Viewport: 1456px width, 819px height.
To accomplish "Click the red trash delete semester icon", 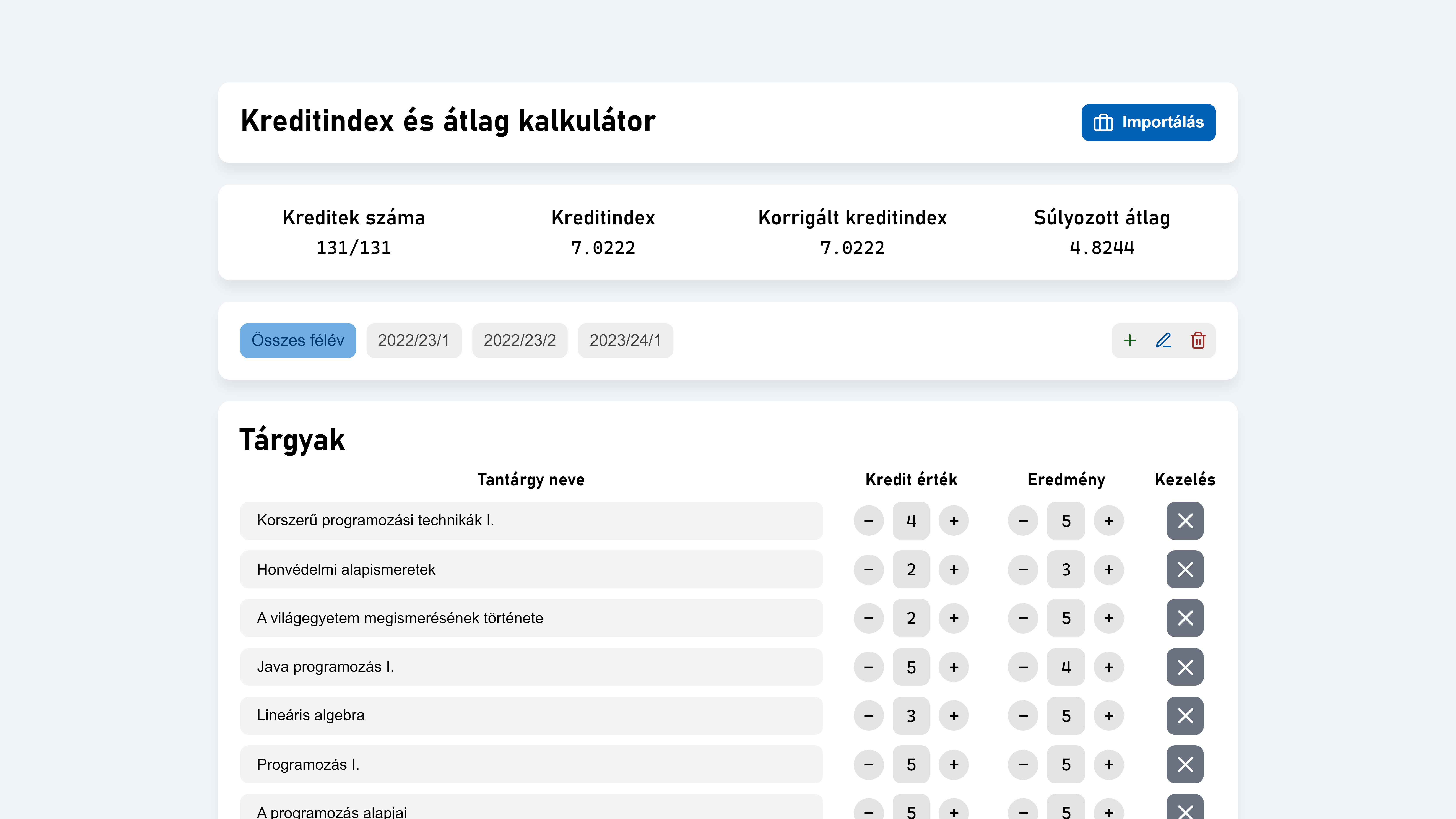I will 1198,340.
